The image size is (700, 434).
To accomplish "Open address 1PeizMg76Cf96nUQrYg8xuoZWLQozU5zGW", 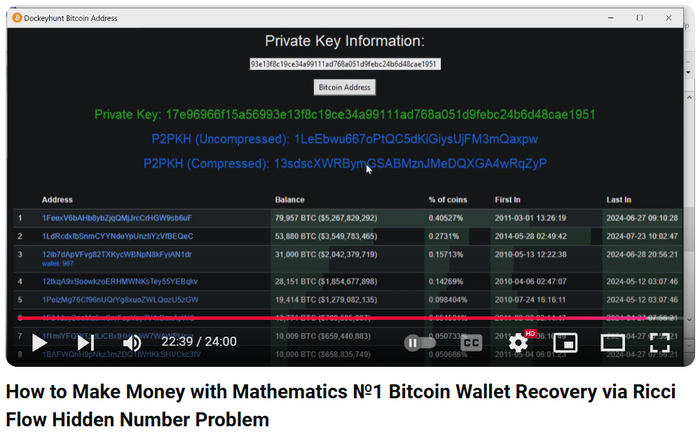I will tap(121, 300).
